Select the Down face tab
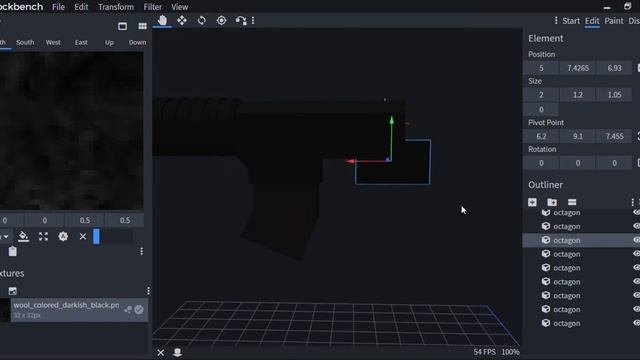 tap(137, 42)
